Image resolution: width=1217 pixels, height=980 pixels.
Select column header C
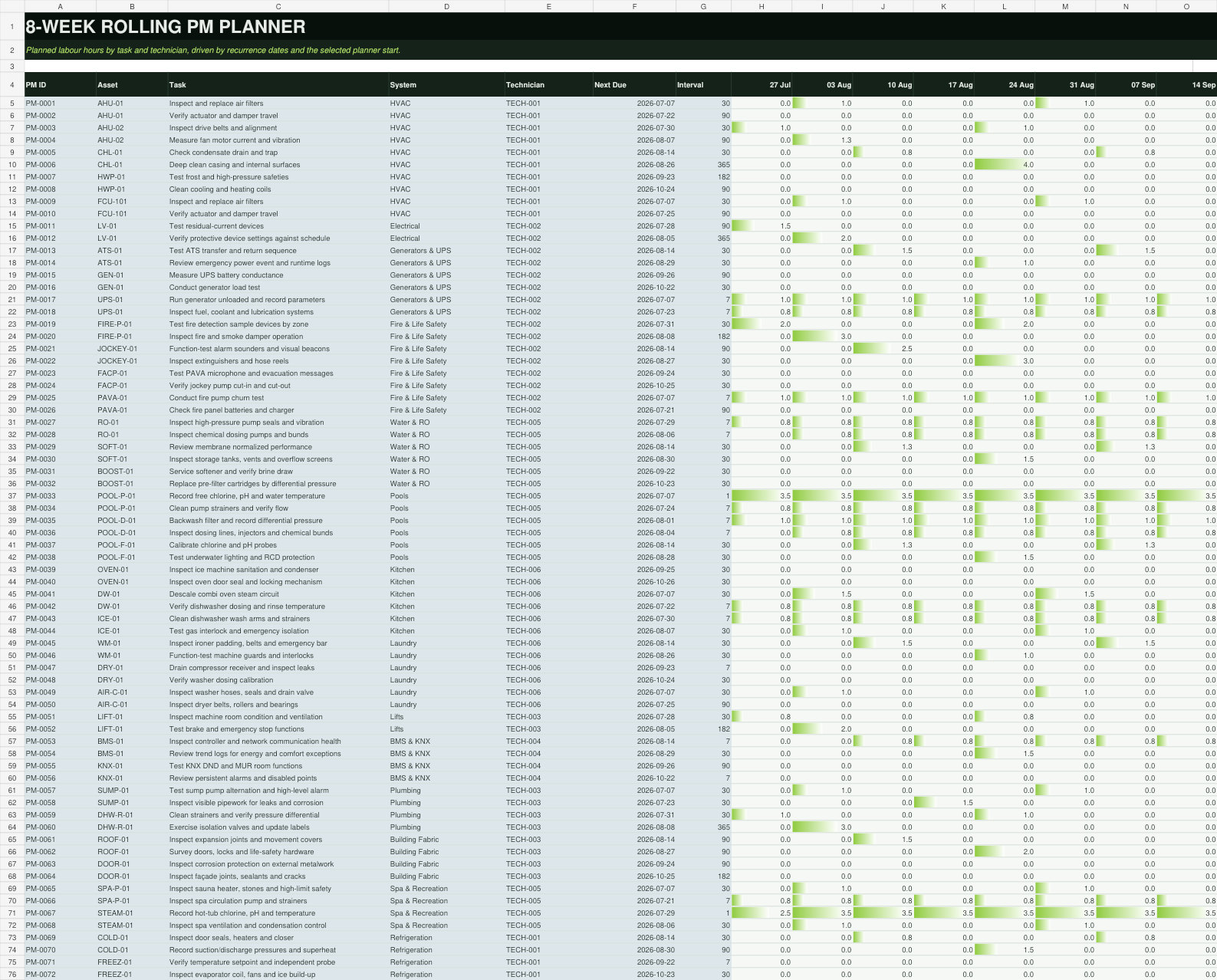[x=278, y=6]
